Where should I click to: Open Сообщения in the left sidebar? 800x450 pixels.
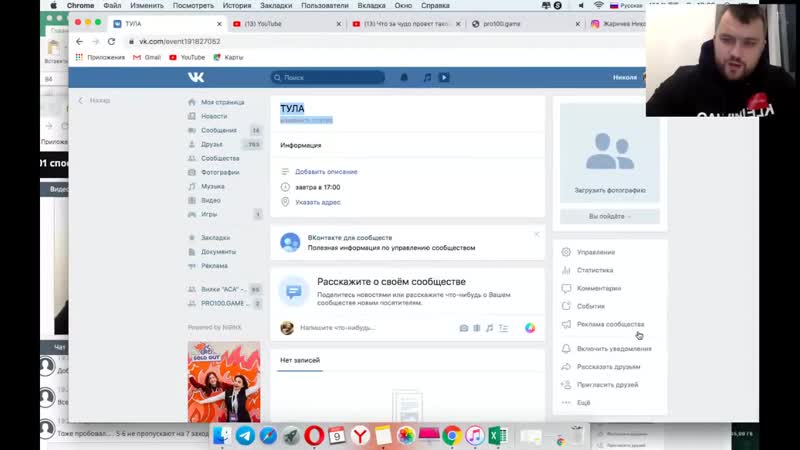click(x=218, y=130)
